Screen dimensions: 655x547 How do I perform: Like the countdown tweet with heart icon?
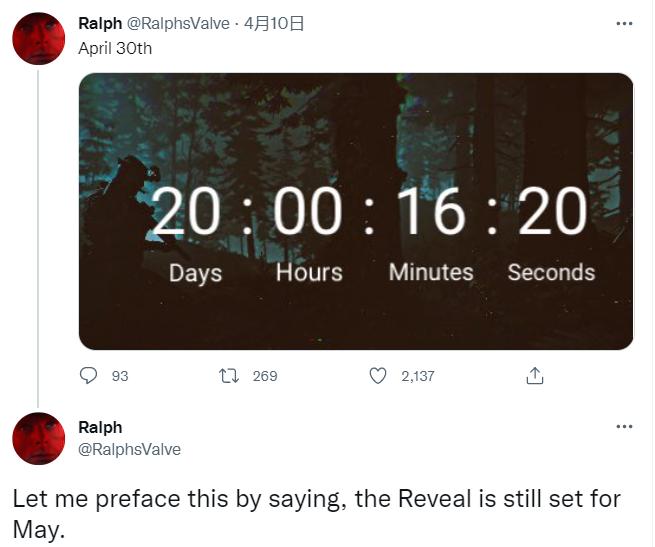point(378,376)
